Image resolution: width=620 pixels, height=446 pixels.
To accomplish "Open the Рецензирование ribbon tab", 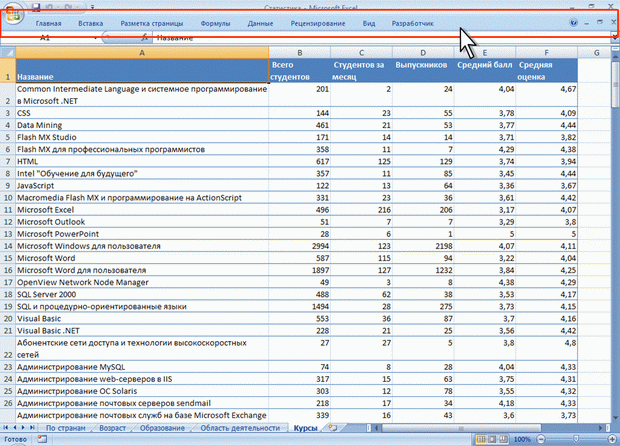I will tap(318, 23).
